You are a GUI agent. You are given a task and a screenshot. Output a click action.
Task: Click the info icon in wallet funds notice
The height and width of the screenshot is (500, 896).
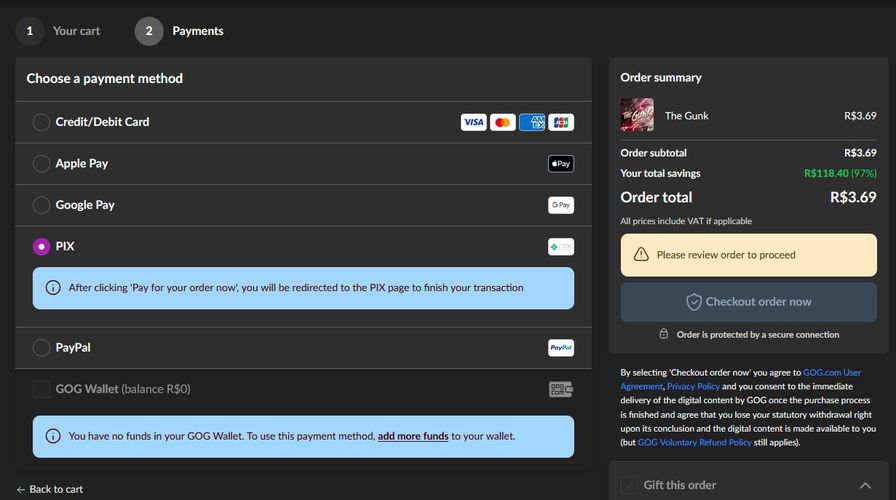tap(53, 436)
